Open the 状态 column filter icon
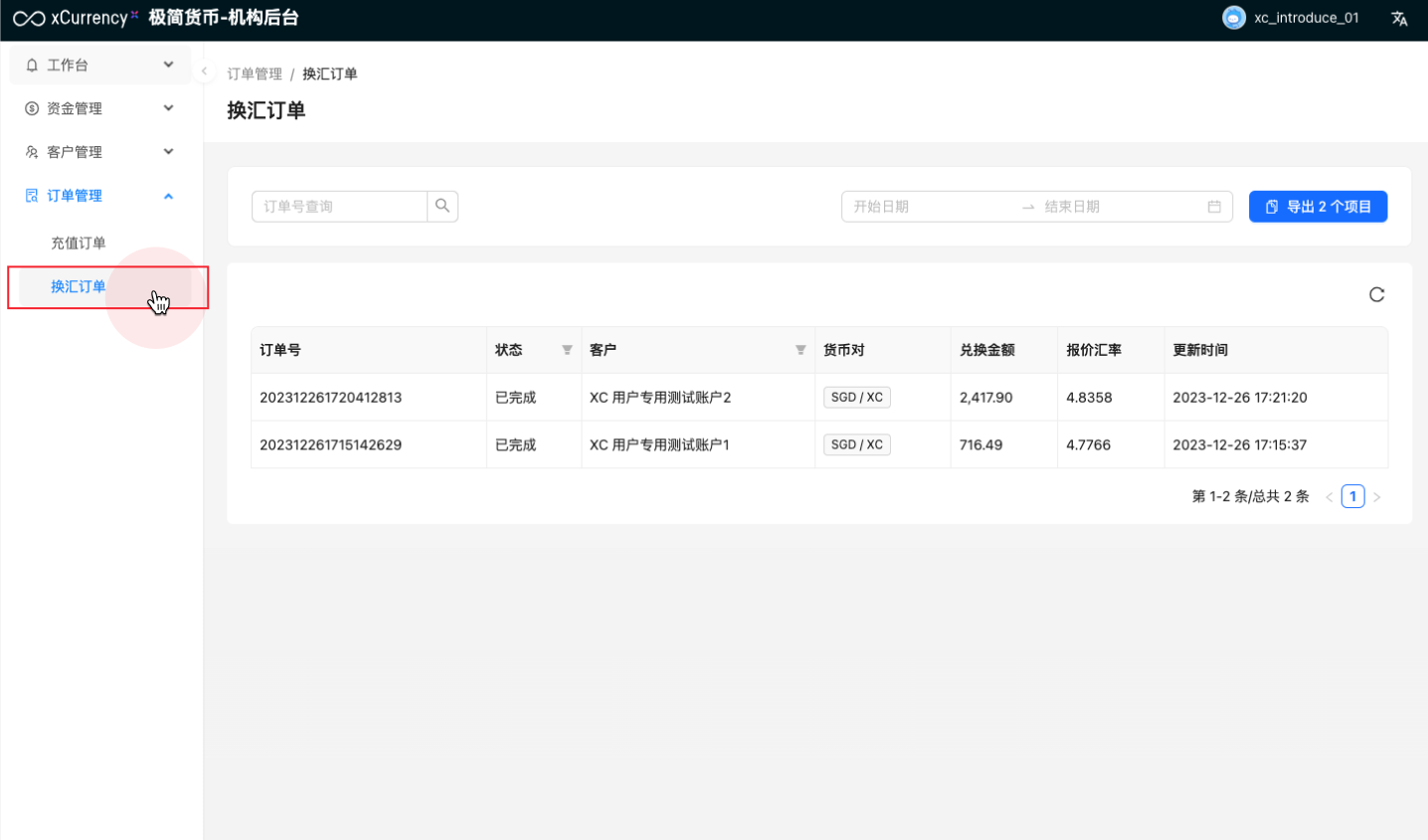 click(567, 350)
